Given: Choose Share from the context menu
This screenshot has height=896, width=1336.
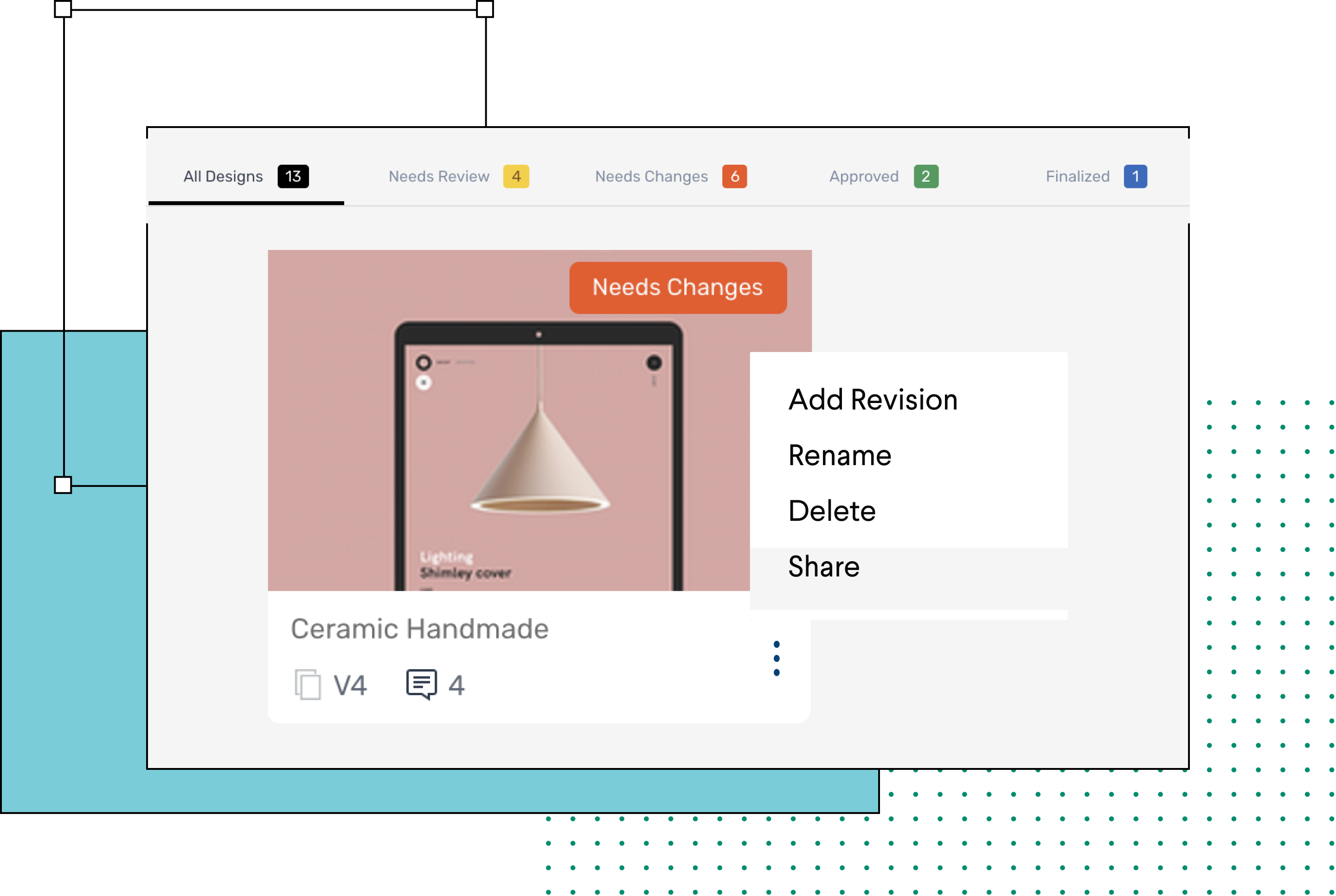Looking at the screenshot, I should [x=823, y=566].
